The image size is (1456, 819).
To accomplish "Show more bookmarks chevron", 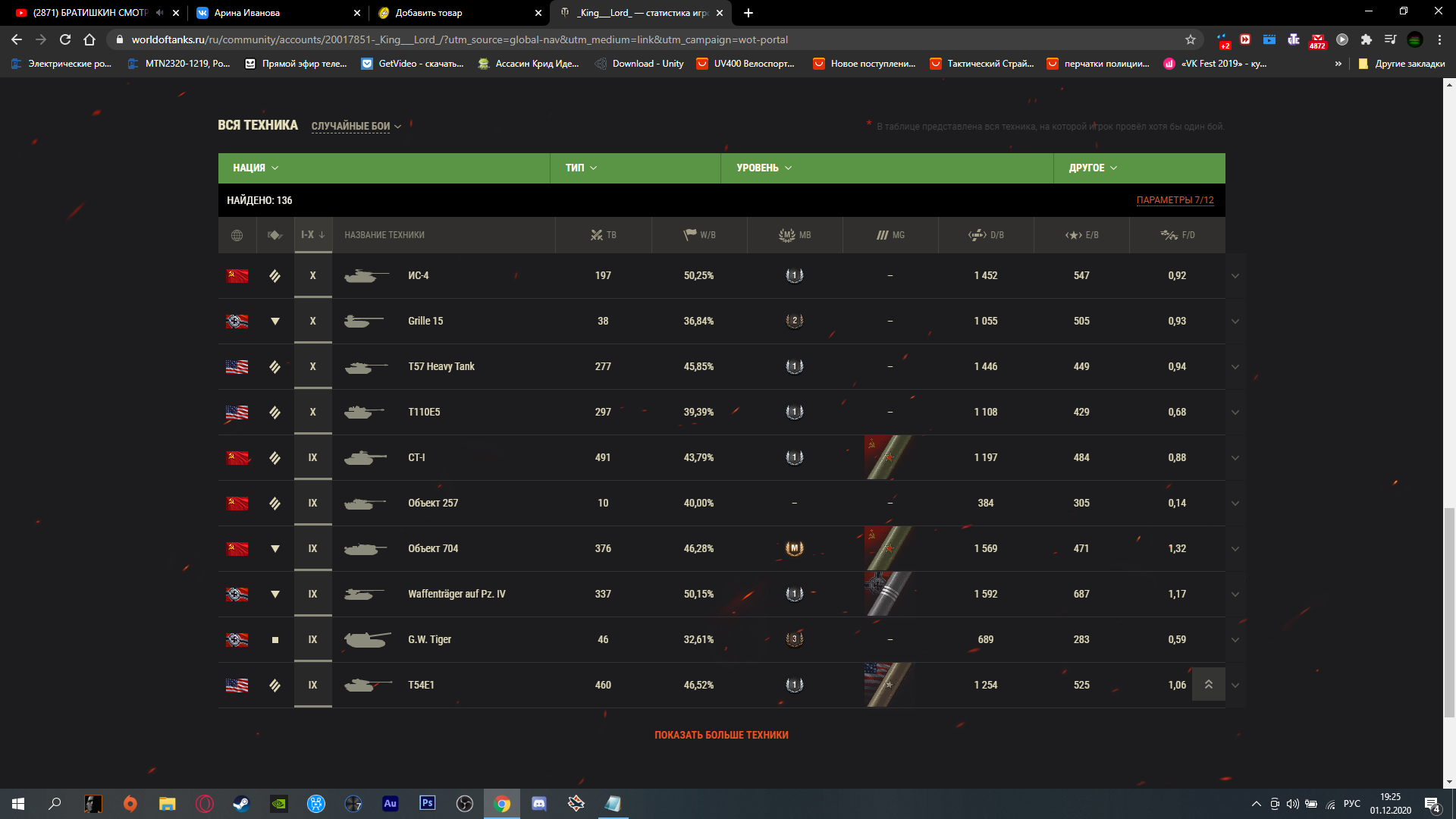I will tap(1338, 64).
